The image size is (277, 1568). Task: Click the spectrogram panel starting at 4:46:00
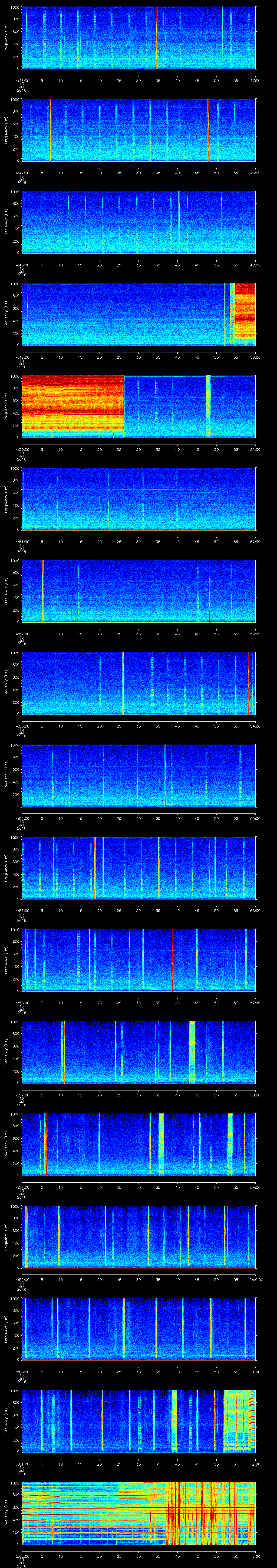139,38
